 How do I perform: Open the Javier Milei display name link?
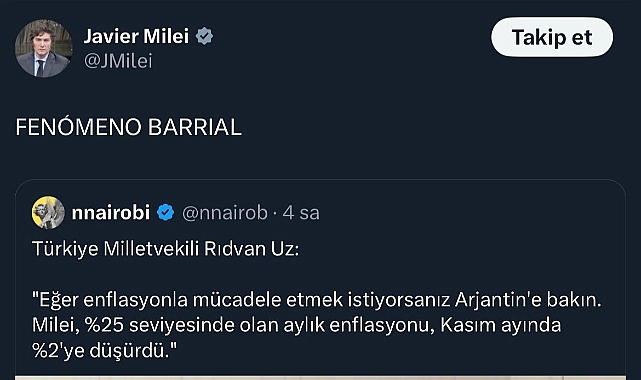click(136, 36)
